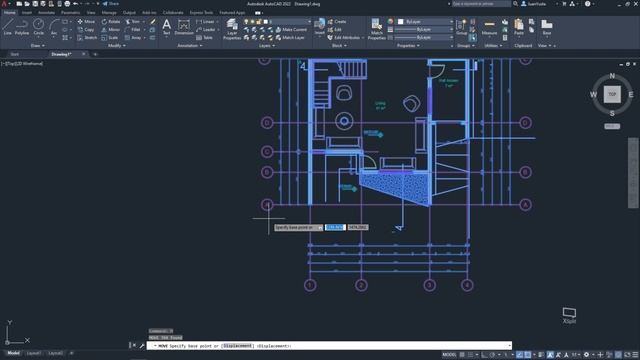Toggle object snap in status bar
Screen dimensions: 640x360
(x=528, y=355)
